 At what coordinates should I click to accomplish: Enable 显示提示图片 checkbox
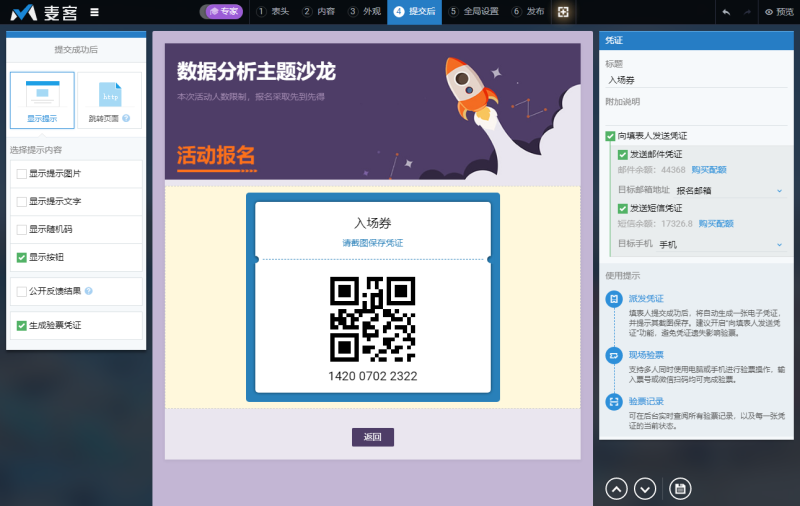(x=21, y=174)
